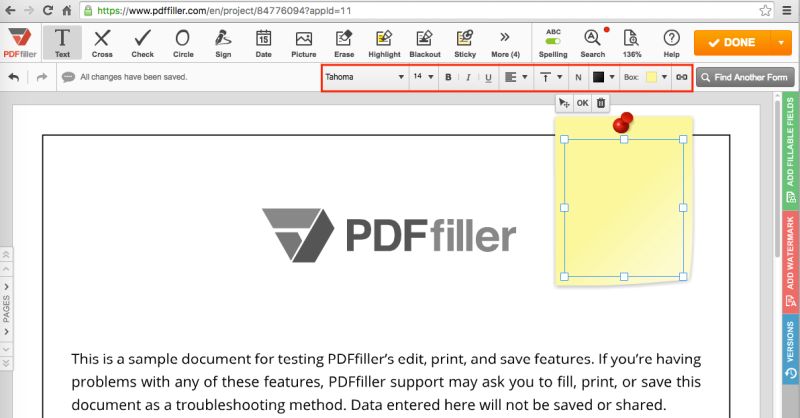Toggle the Spelling check switch
Viewport: 800px width, 418px height.
pos(553,41)
